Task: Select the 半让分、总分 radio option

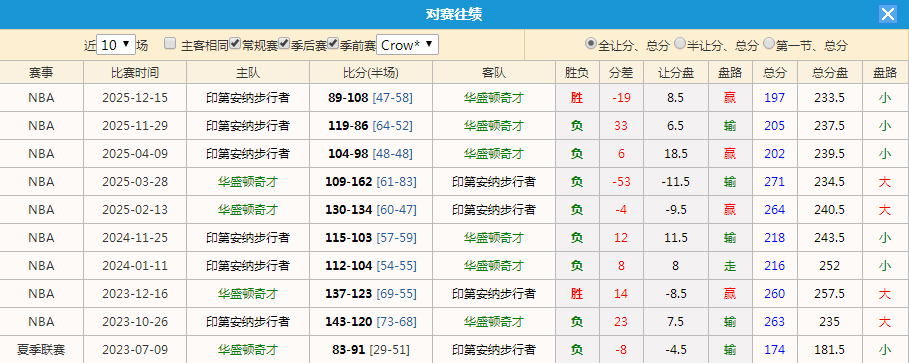Action: (x=680, y=43)
